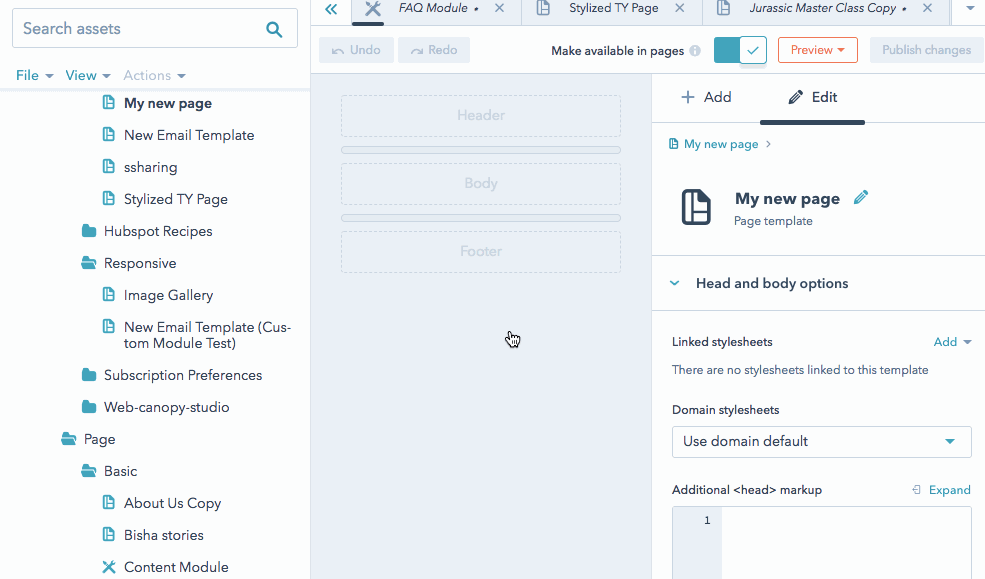Viewport: 985px width, 579px height.
Task: Switch to the Add tab
Action: click(x=706, y=97)
